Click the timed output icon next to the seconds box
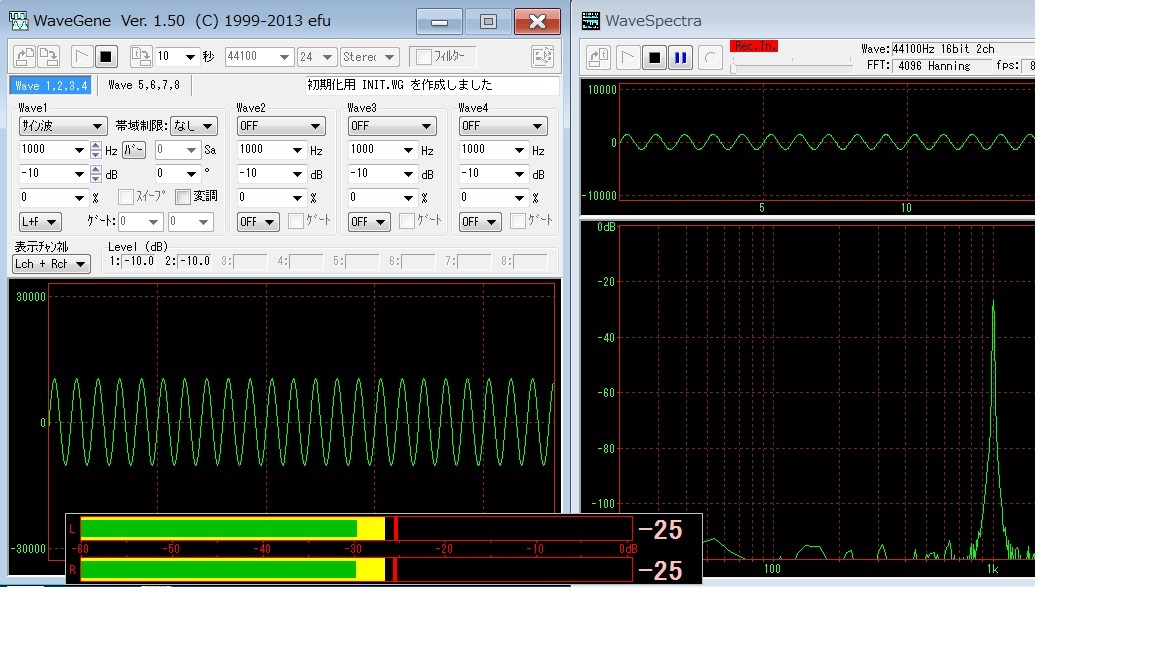Screen dimensions: 1152x648 click(x=140, y=57)
